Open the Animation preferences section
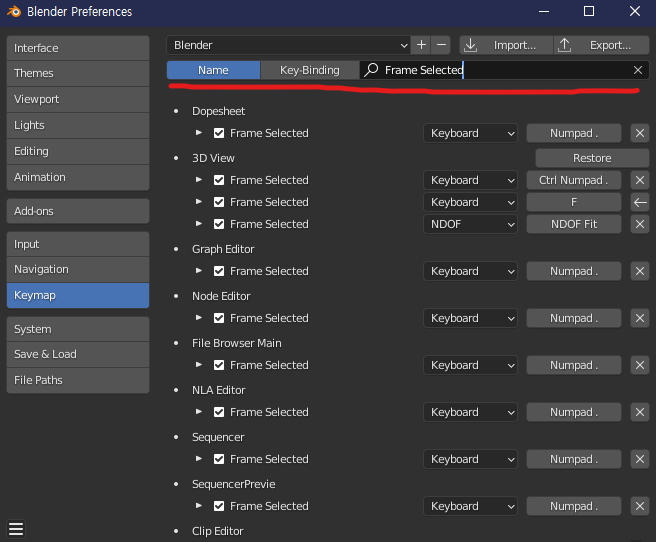Image resolution: width=656 pixels, height=542 pixels. pos(78,177)
